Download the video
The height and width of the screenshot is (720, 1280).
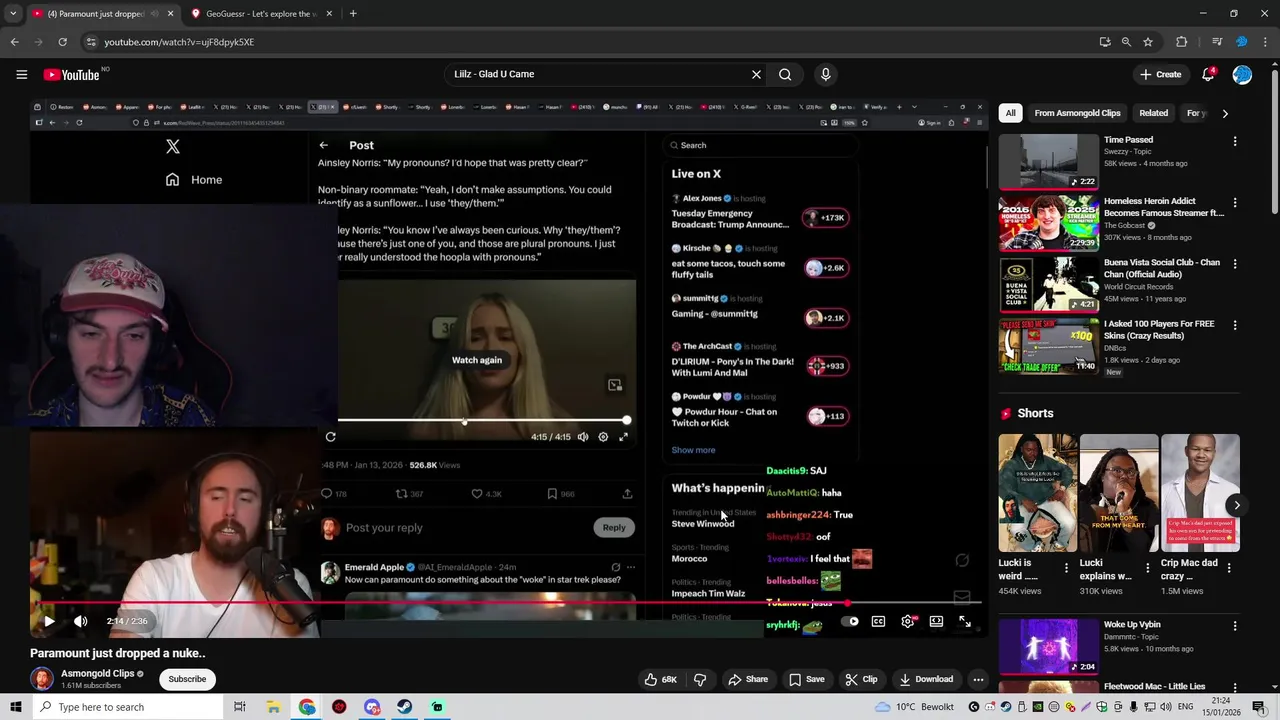pyautogui.click(x=925, y=679)
